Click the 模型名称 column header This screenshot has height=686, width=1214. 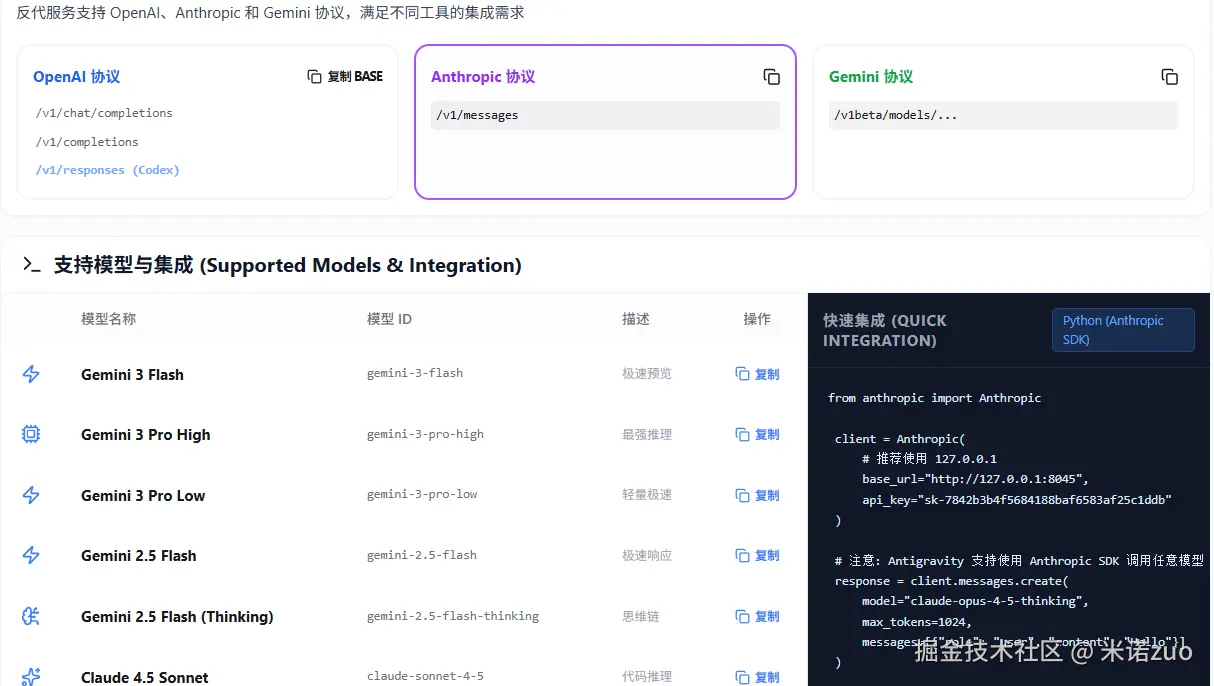(x=108, y=319)
